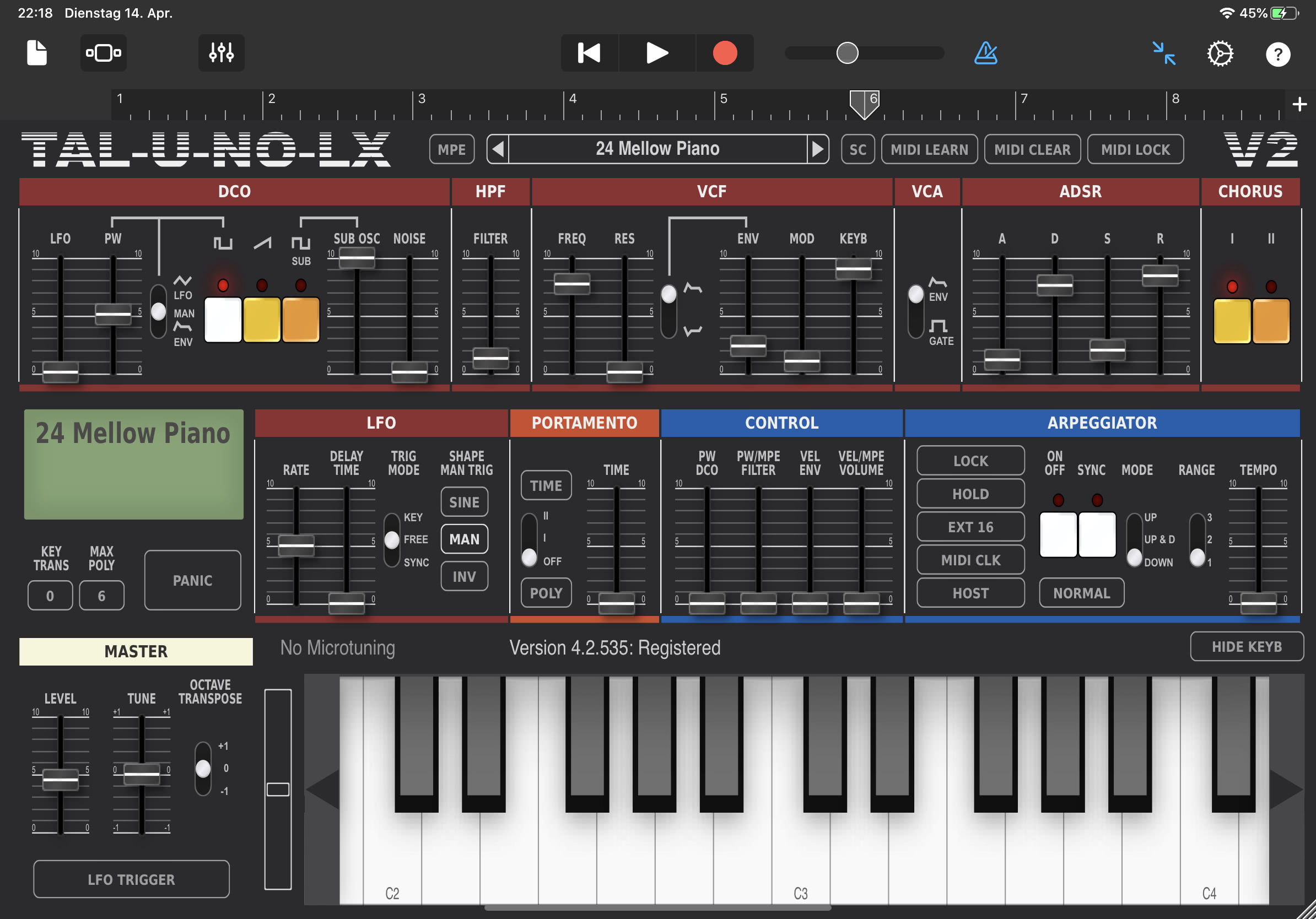1316x919 pixels.
Task: Click the HPF FILTER slider handle
Action: 490,358
